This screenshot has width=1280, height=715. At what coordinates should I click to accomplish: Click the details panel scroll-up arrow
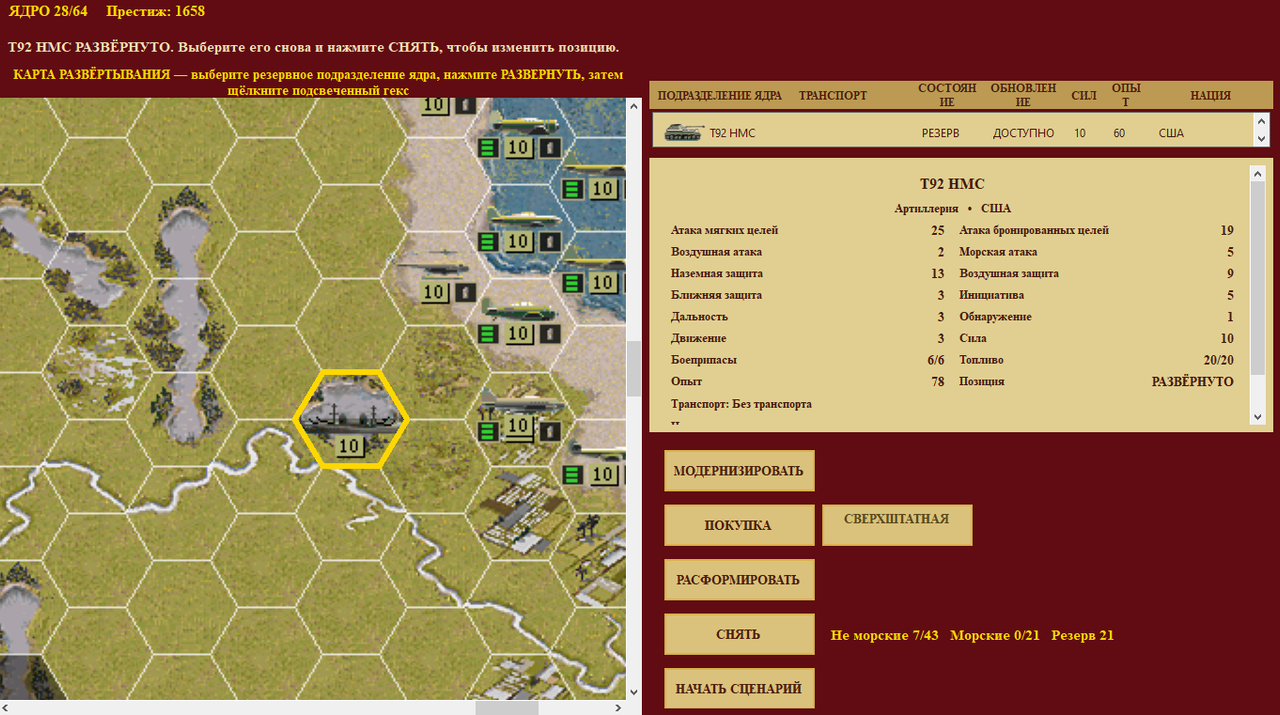coord(1257,173)
